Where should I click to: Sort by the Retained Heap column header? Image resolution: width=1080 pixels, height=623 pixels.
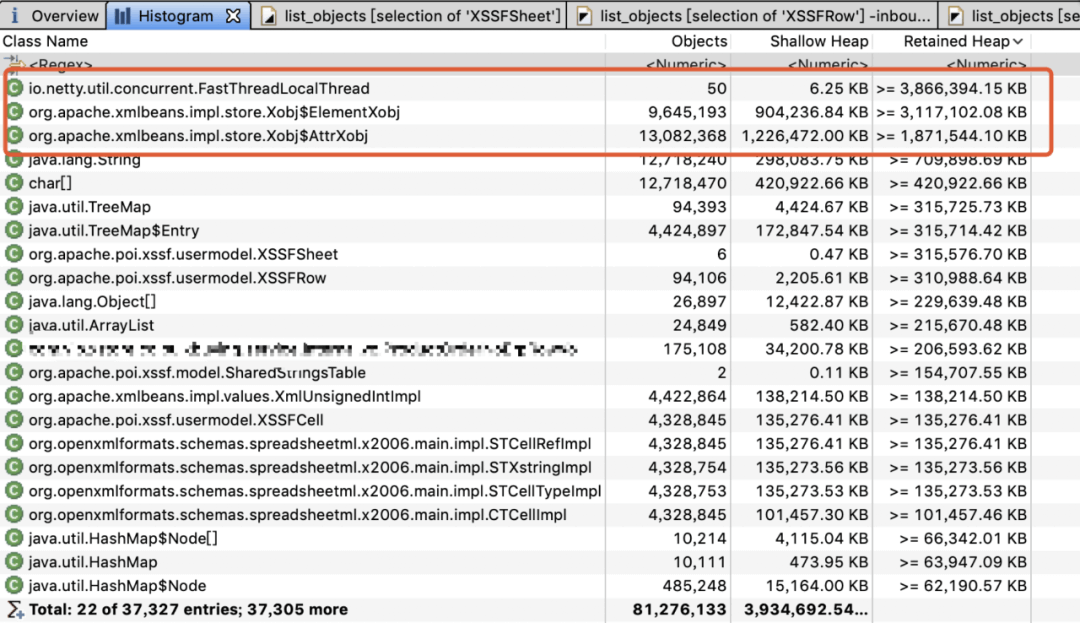pos(956,41)
